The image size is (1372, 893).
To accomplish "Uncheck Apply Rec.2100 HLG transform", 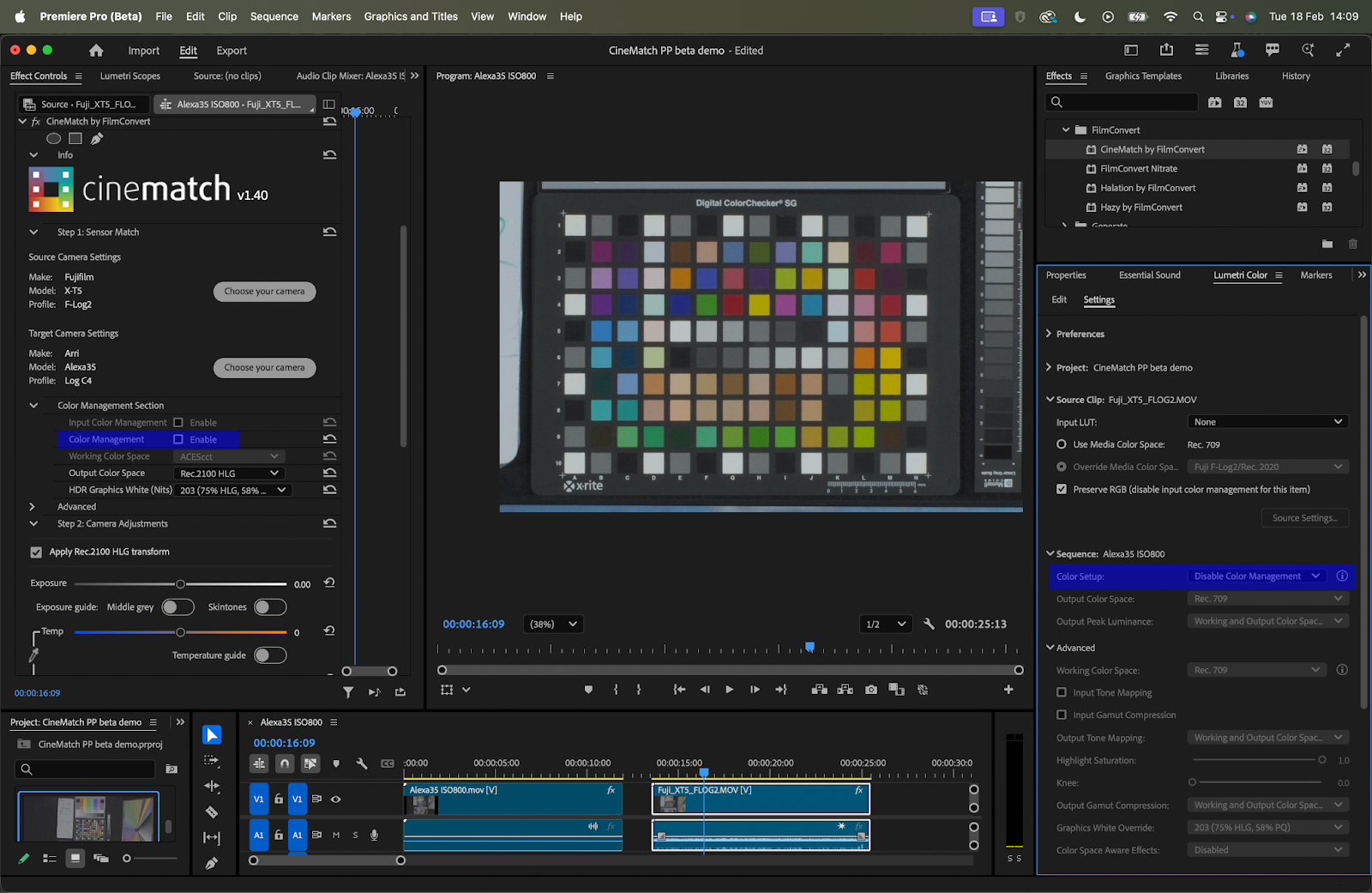I will pos(36,552).
